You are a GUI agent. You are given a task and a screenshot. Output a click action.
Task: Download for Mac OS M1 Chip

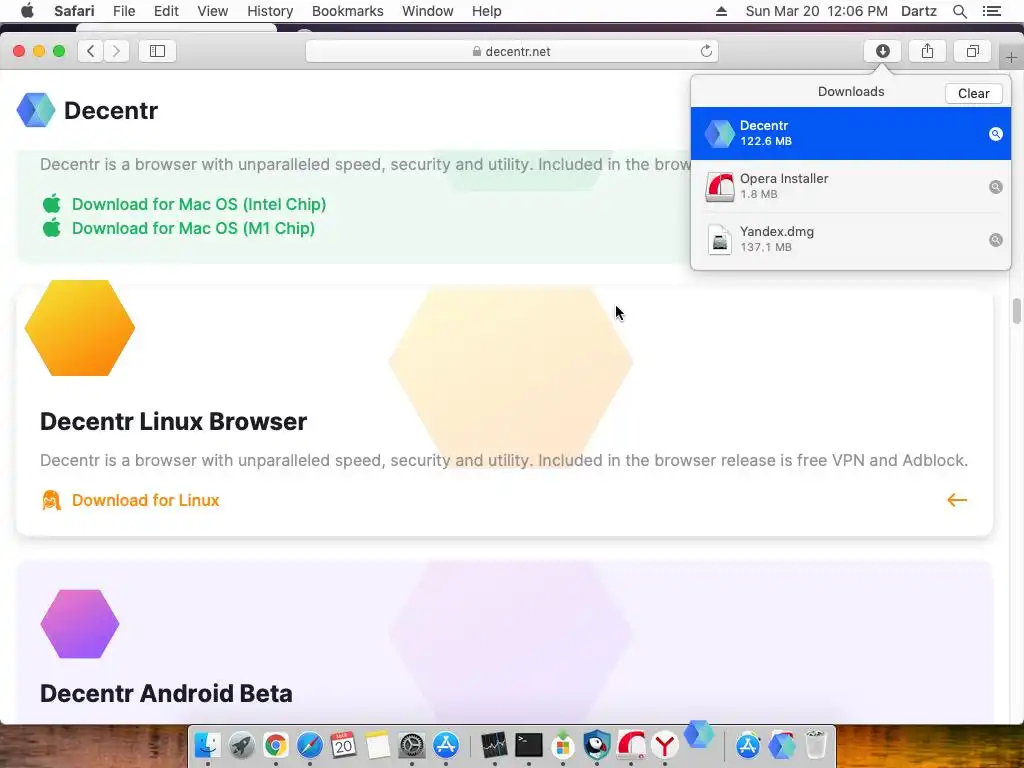tap(193, 229)
